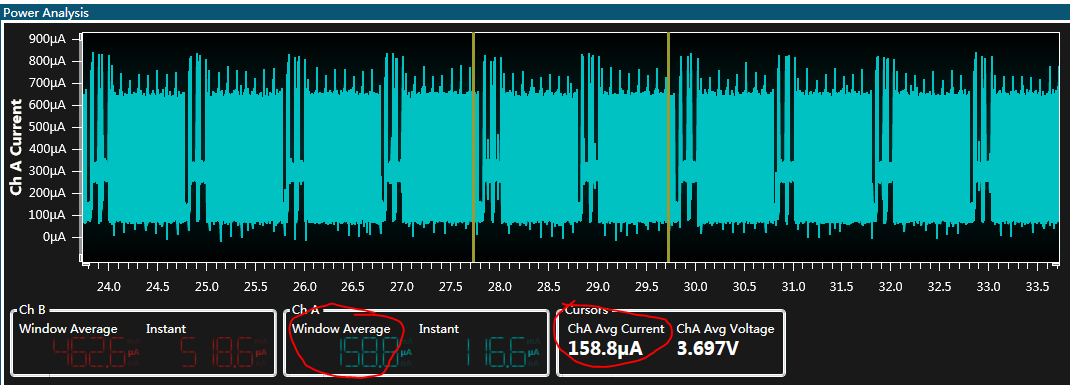Click the 29.0 time axis label
Image resolution: width=1070 pixels, height=385 pixels.
597,286
